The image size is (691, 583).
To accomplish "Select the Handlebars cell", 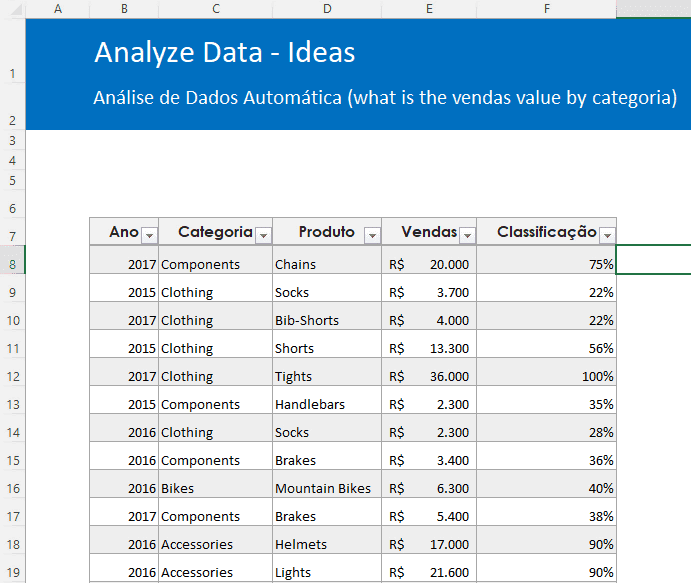I will click(326, 404).
